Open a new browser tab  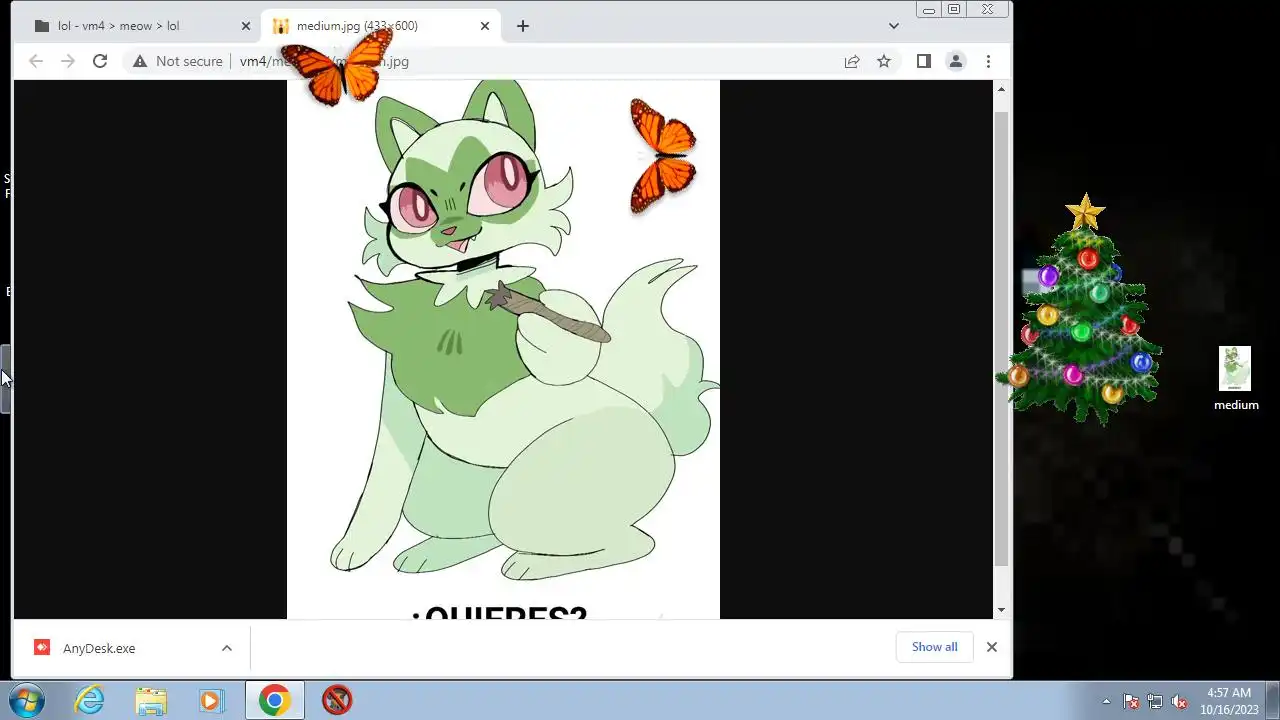coord(523,26)
